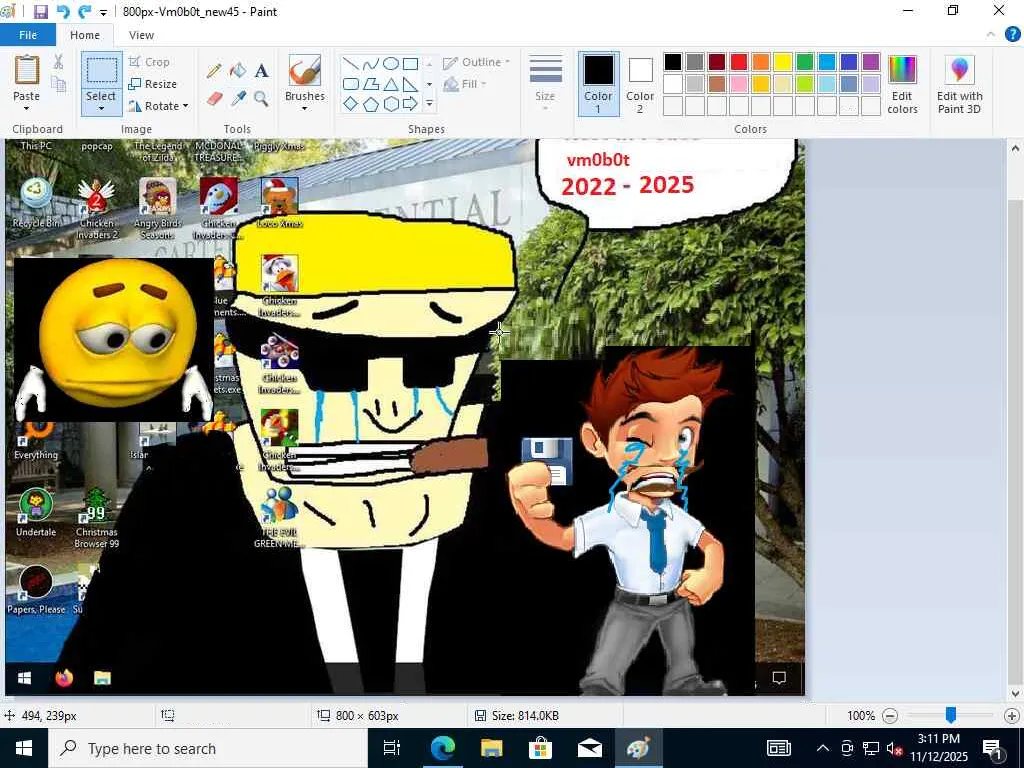Pick the Eraser tool
The width and height of the screenshot is (1024, 768).
(x=214, y=99)
